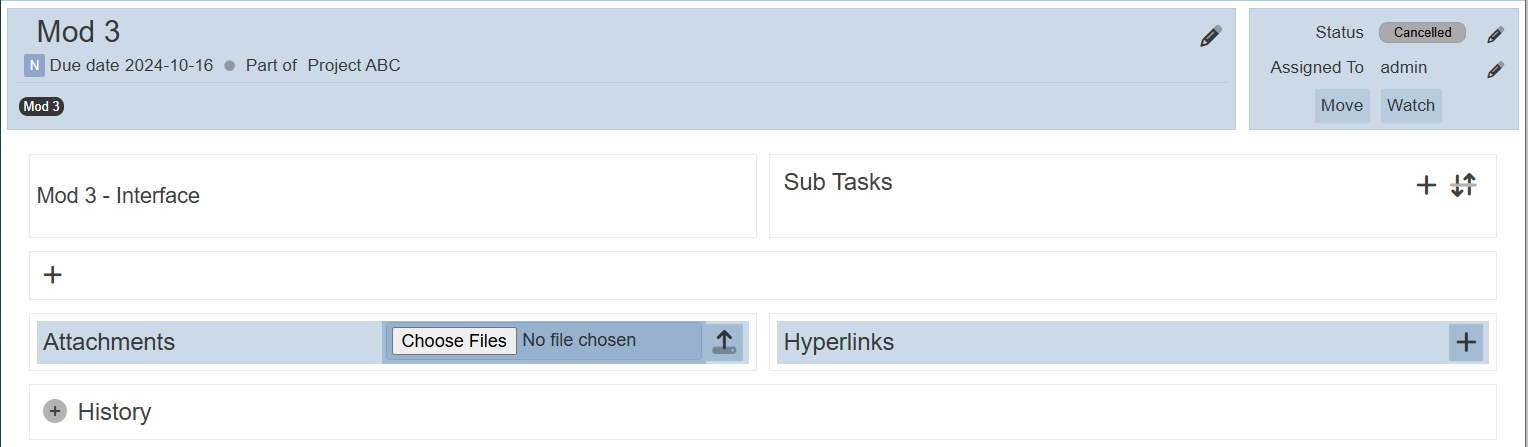Image resolution: width=1528 pixels, height=447 pixels.
Task: Add a new sub task with plus icon
Action: click(x=1426, y=185)
